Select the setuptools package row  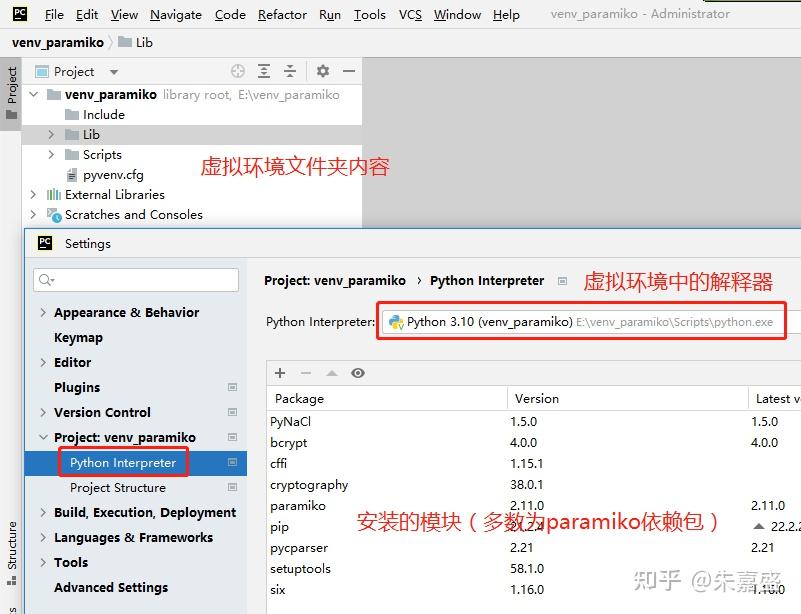534,569
